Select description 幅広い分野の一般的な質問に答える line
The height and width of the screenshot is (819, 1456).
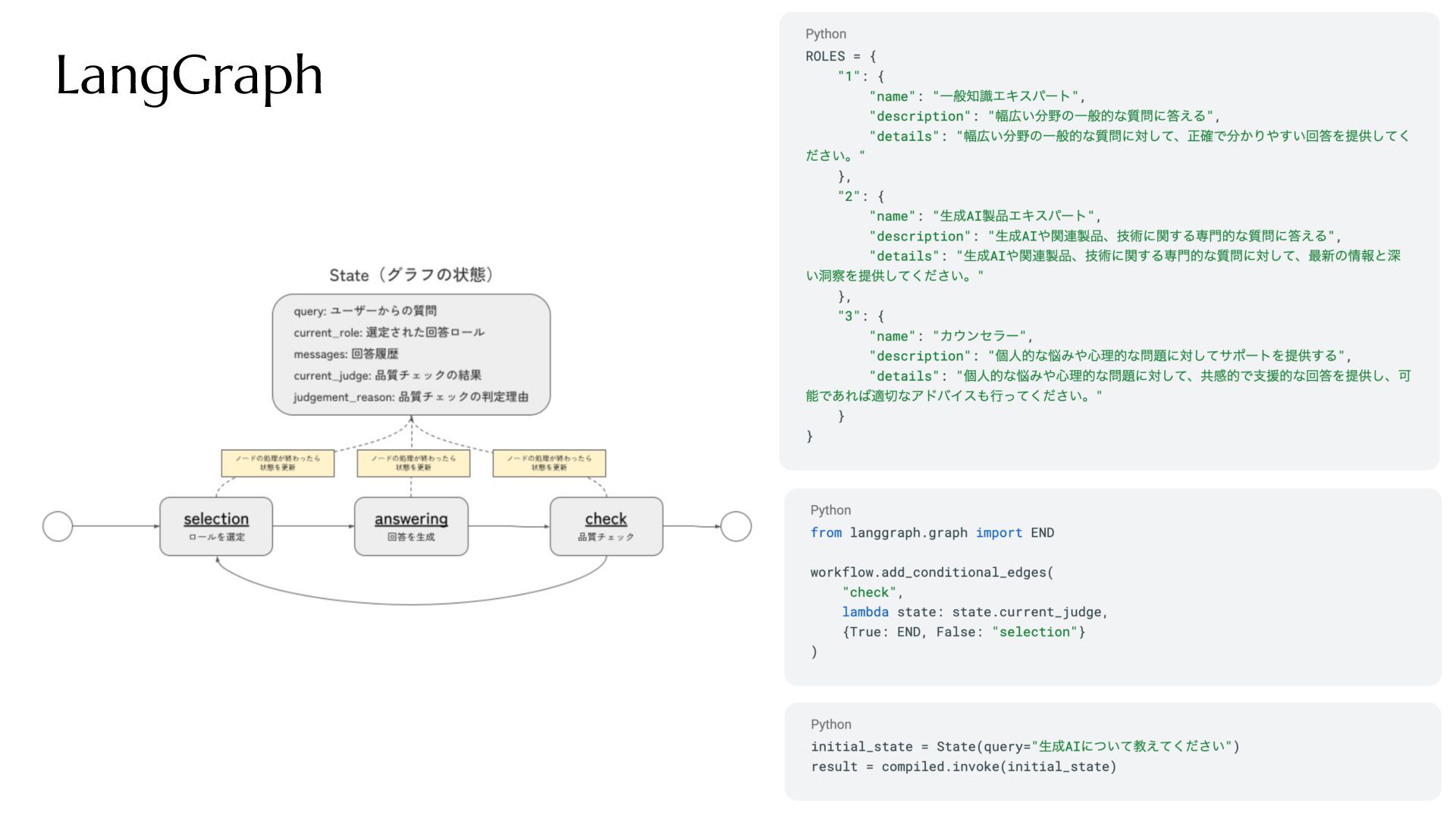point(1045,116)
